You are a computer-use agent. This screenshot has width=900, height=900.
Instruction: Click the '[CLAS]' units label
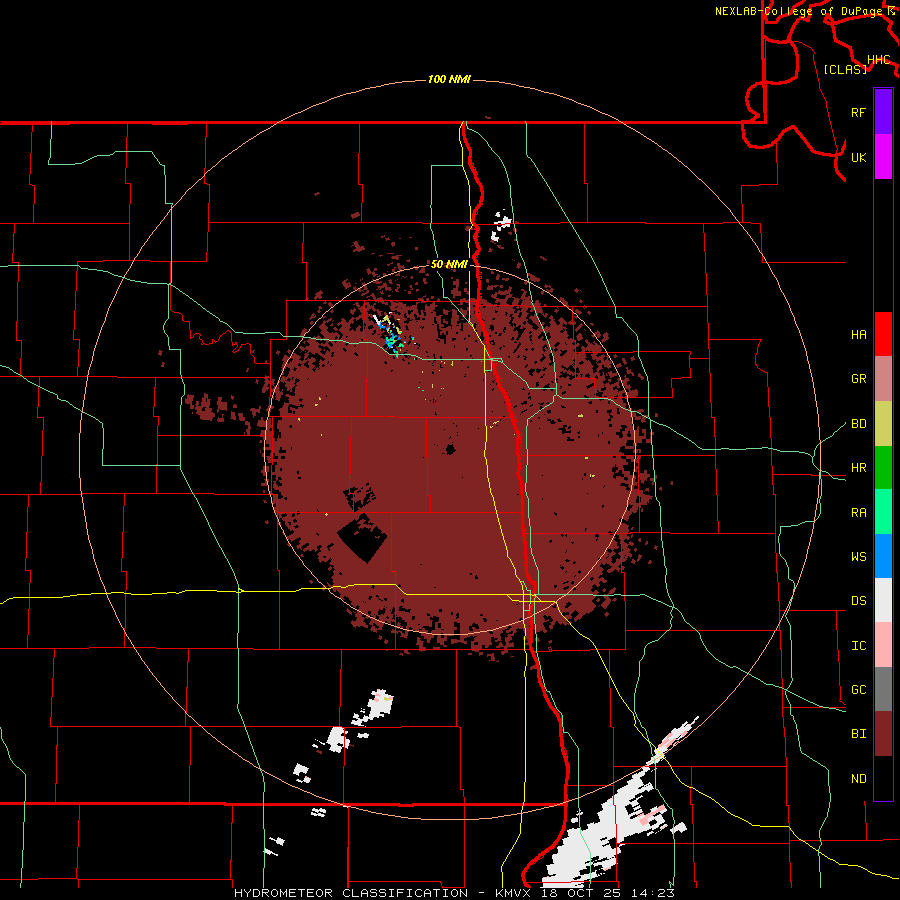pyautogui.click(x=845, y=69)
